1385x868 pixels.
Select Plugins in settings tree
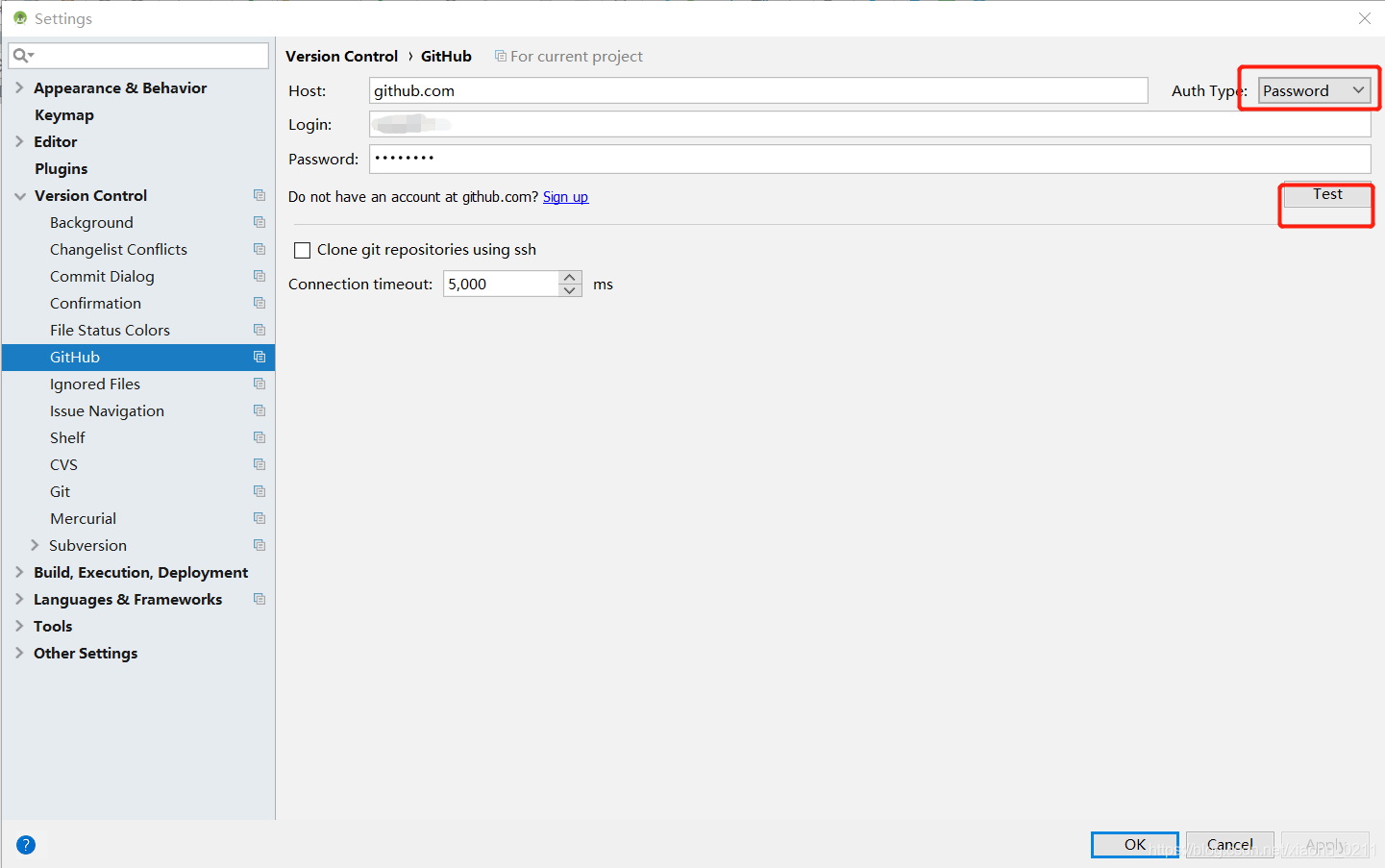tap(62, 168)
